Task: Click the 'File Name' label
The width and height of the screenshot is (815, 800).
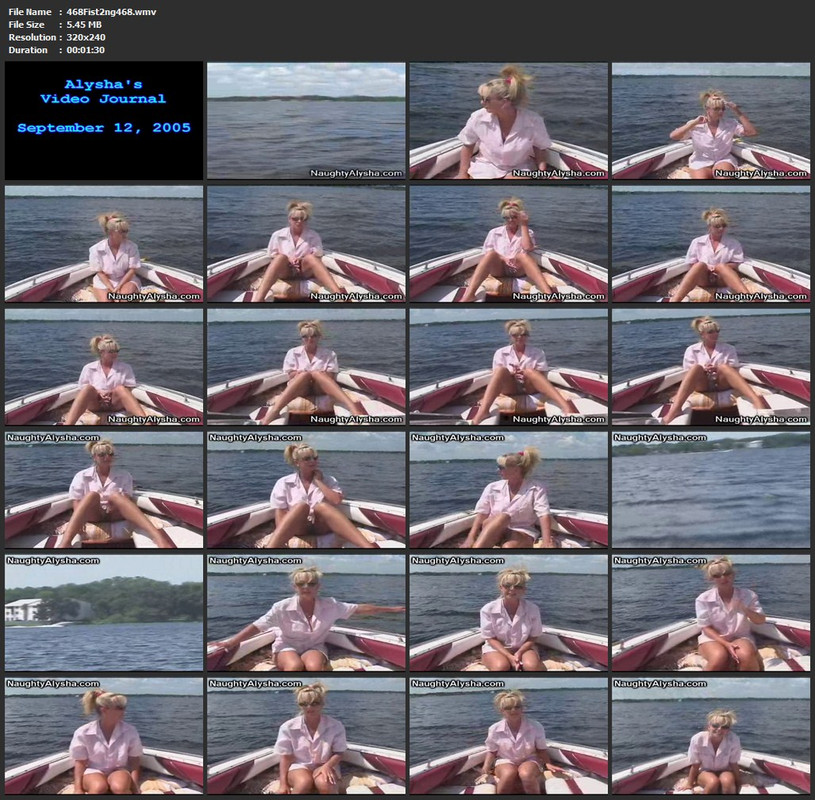Action: [x=30, y=11]
